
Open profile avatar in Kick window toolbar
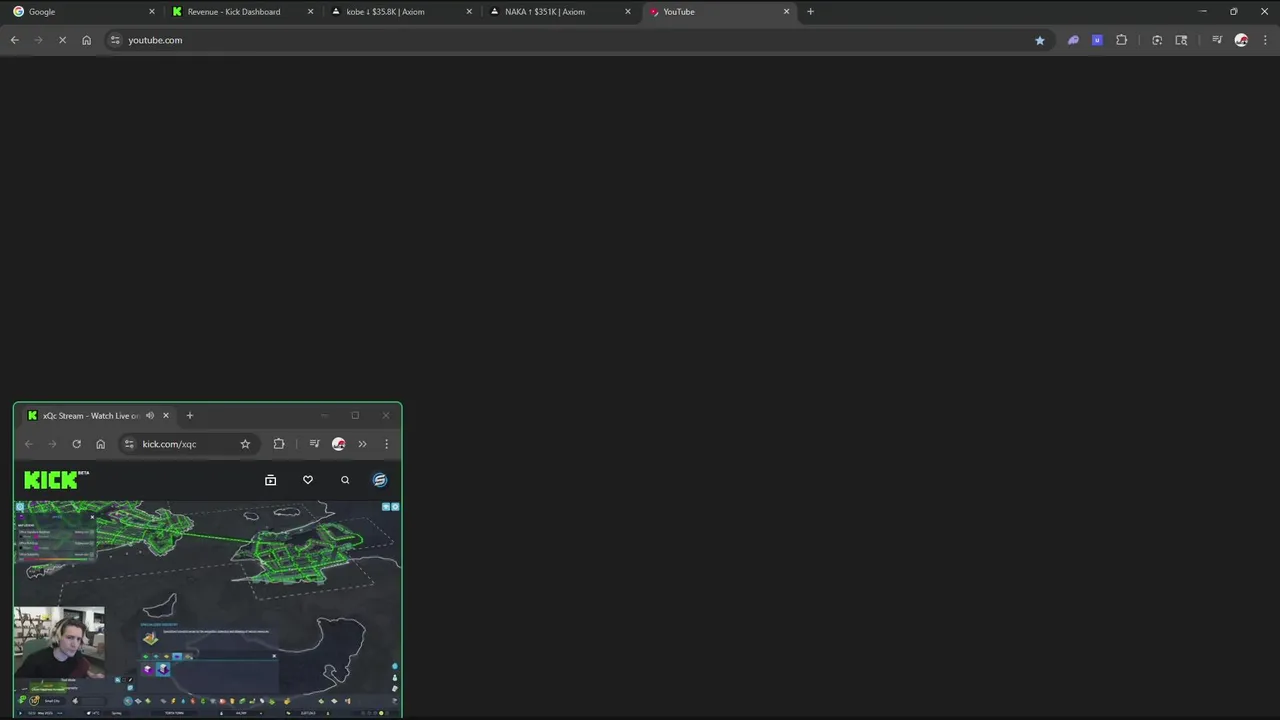(x=338, y=444)
